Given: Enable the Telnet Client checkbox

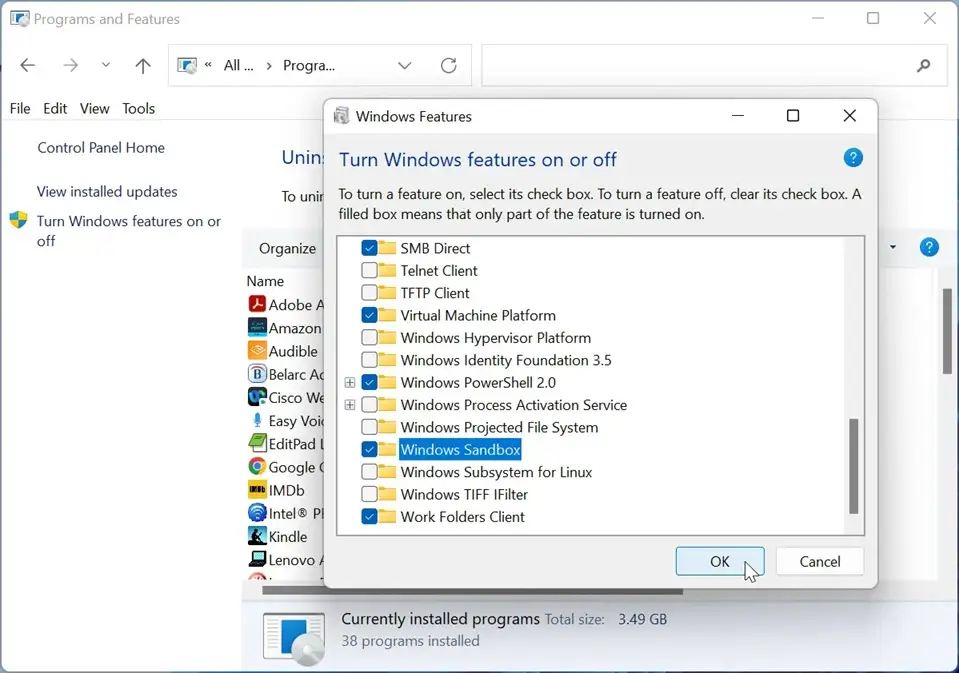Looking at the screenshot, I should [369, 270].
